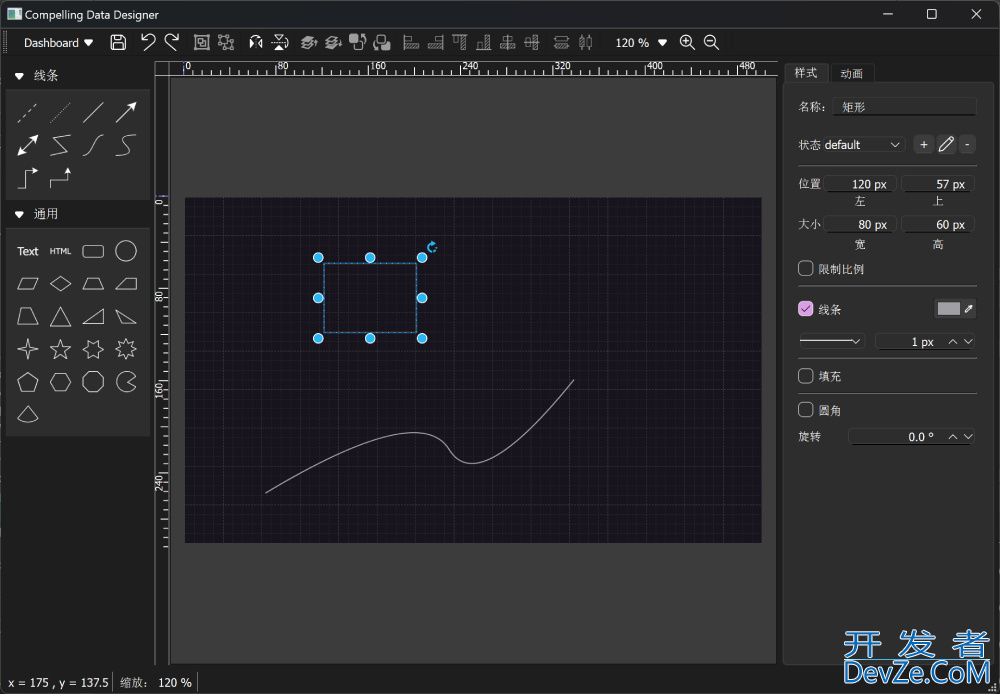Viewport: 1000px width, 694px height.
Task: Enable the 限制比例 checkbox
Action: coord(805,269)
